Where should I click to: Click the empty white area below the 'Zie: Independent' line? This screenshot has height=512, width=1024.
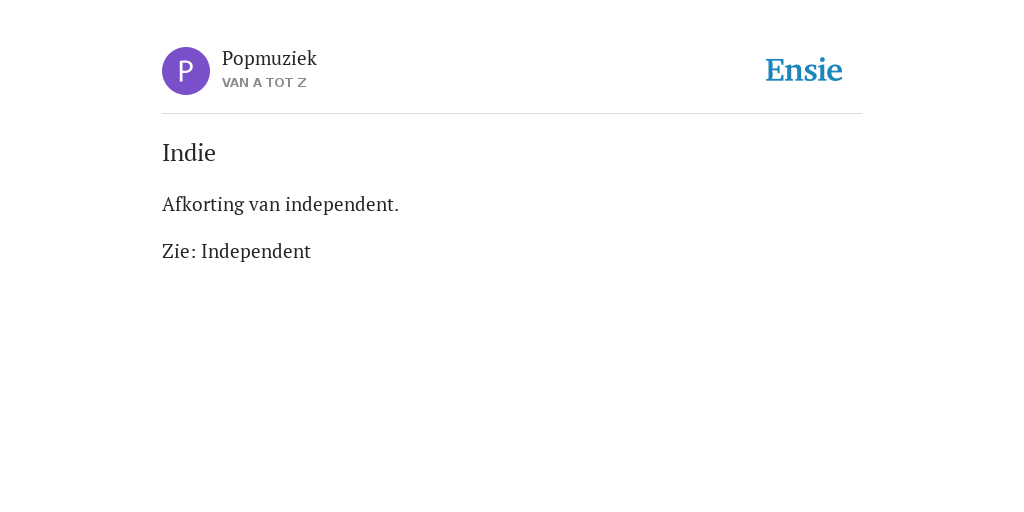tap(512, 385)
